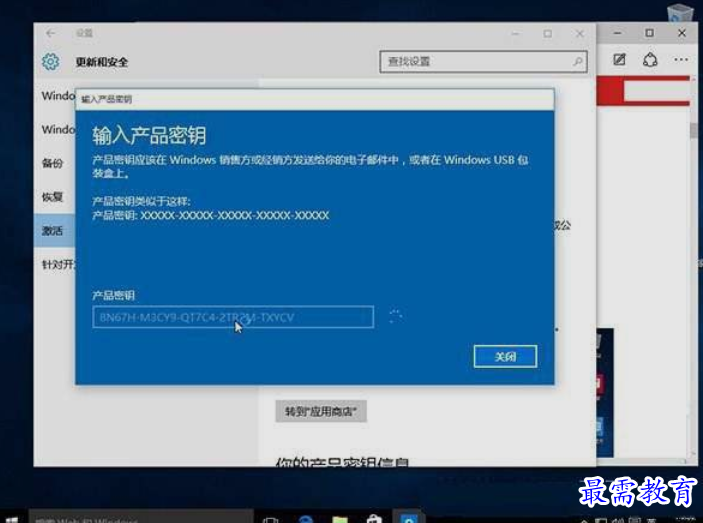This screenshot has width=703, height=523.
Task: Open the Store from the taskbar
Action: (x=374, y=519)
